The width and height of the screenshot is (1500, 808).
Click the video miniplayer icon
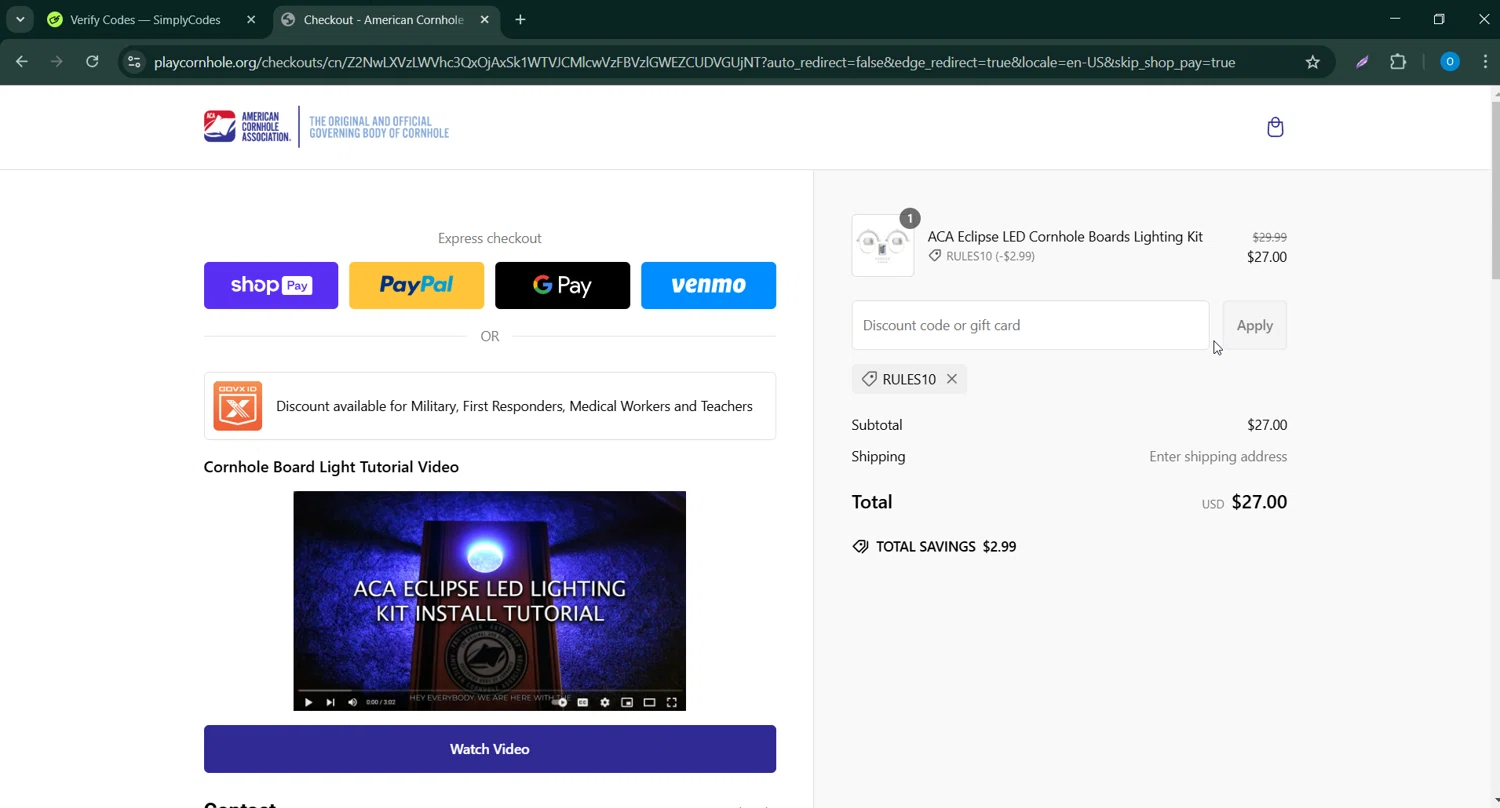point(627,702)
